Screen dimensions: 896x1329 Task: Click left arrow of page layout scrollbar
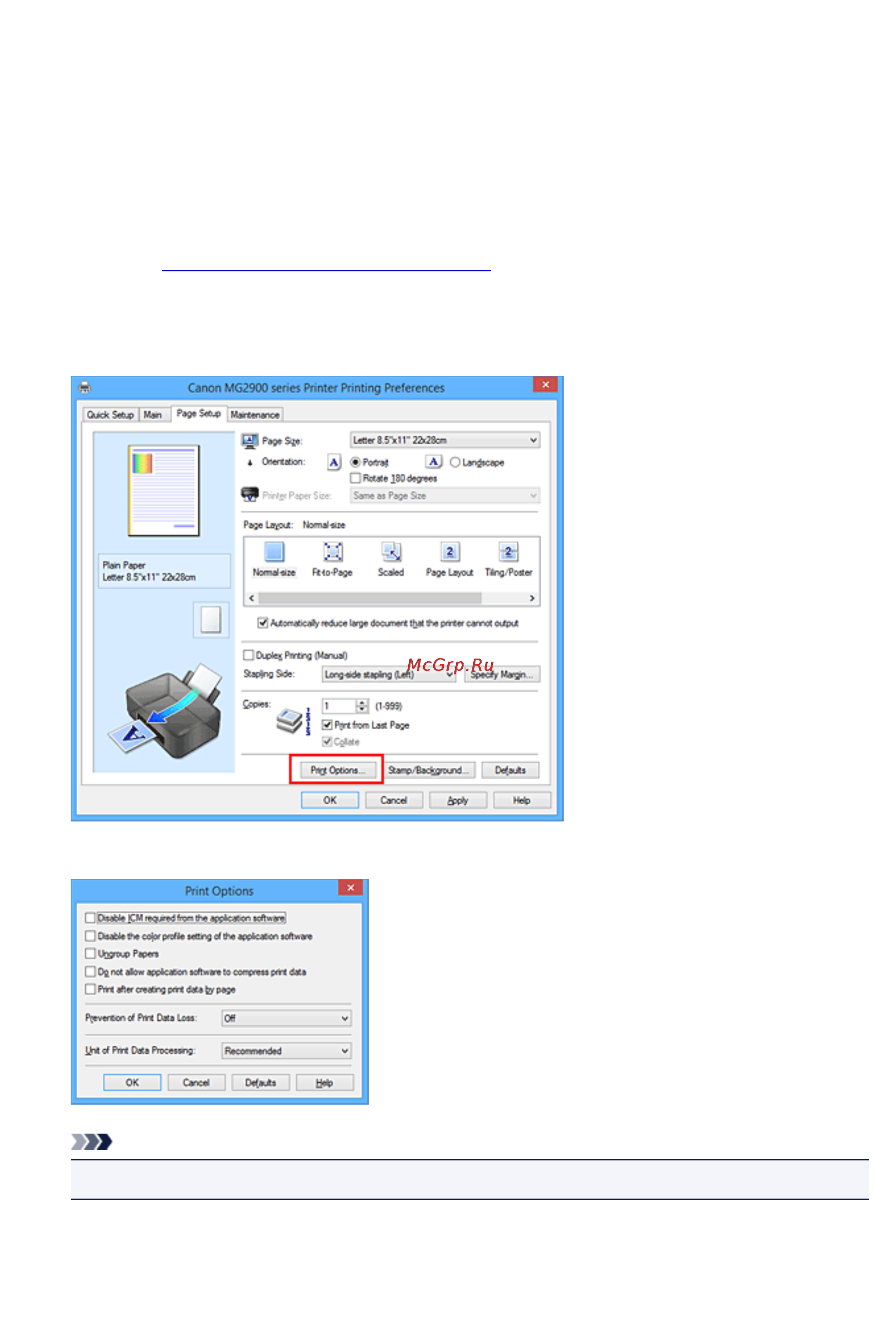252,598
